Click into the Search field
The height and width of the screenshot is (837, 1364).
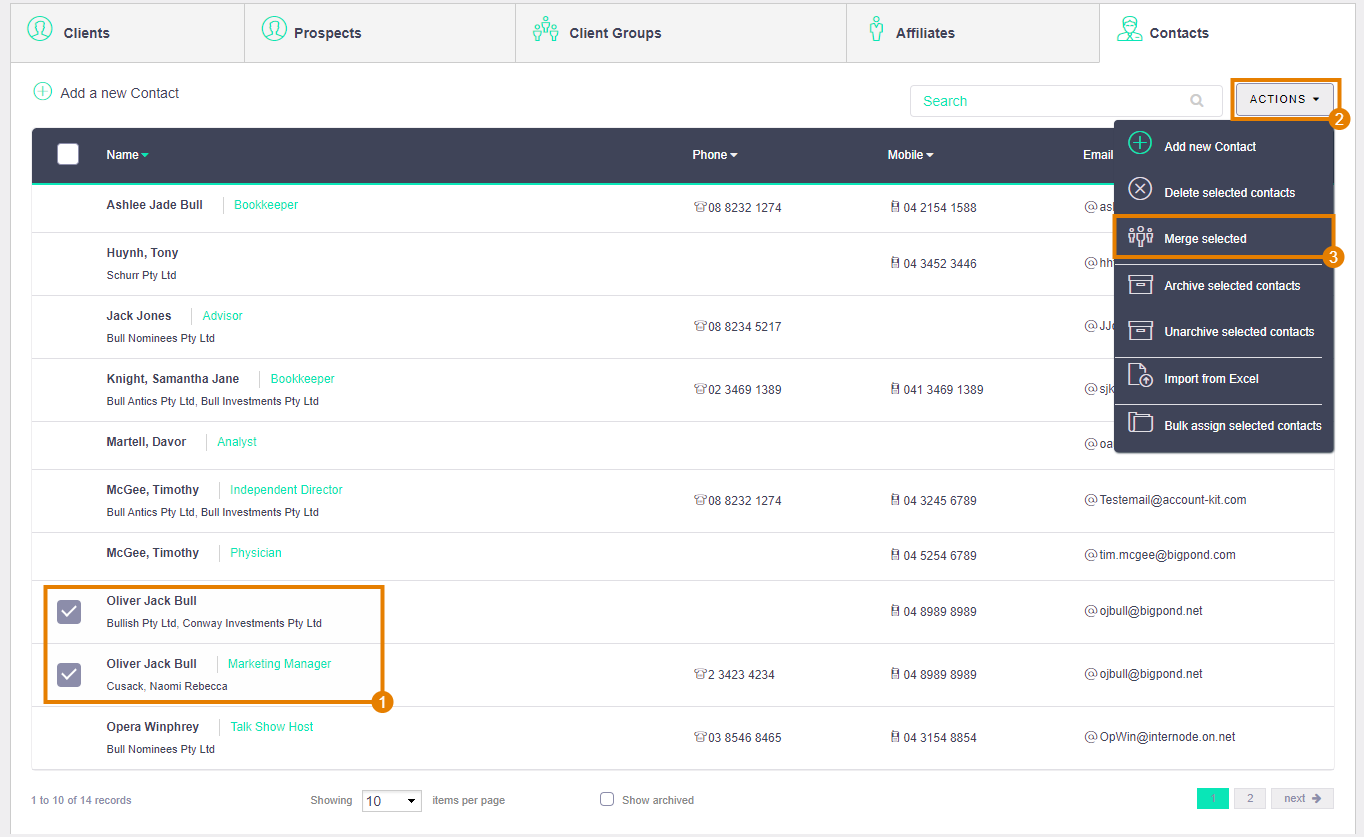[1066, 101]
